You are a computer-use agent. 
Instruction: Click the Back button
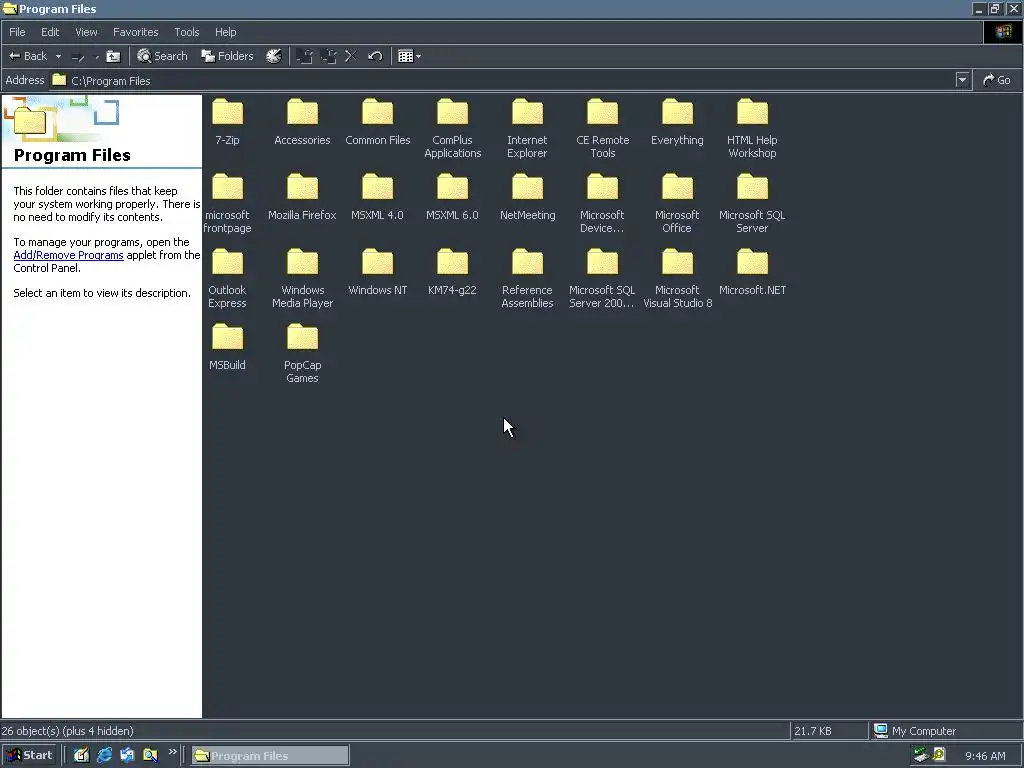click(x=28, y=56)
